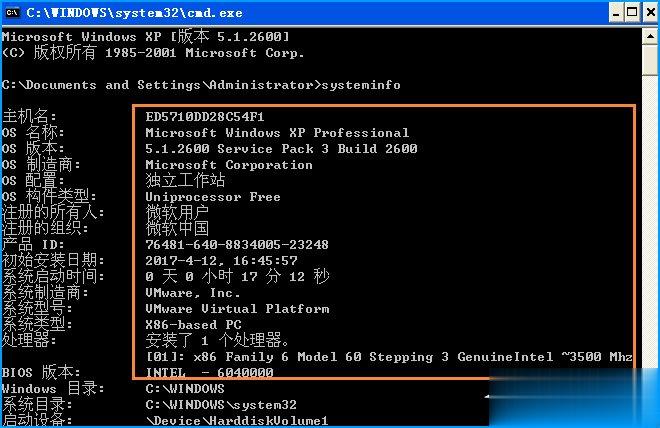Click host name value ED5710DD28C54F1
The image size is (660, 428).
(x=205, y=117)
